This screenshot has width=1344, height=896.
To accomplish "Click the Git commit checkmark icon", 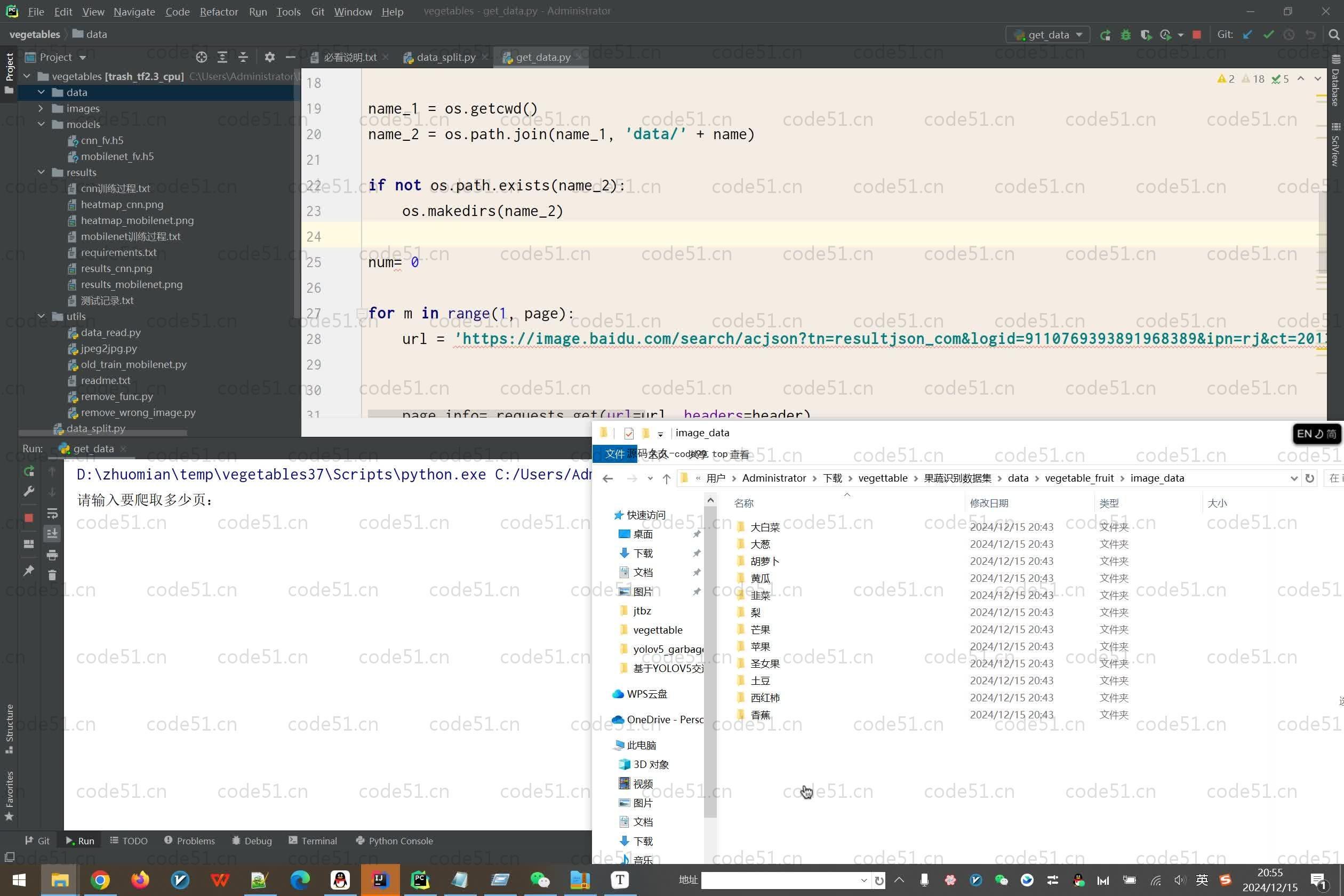I will (x=1268, y=35).
